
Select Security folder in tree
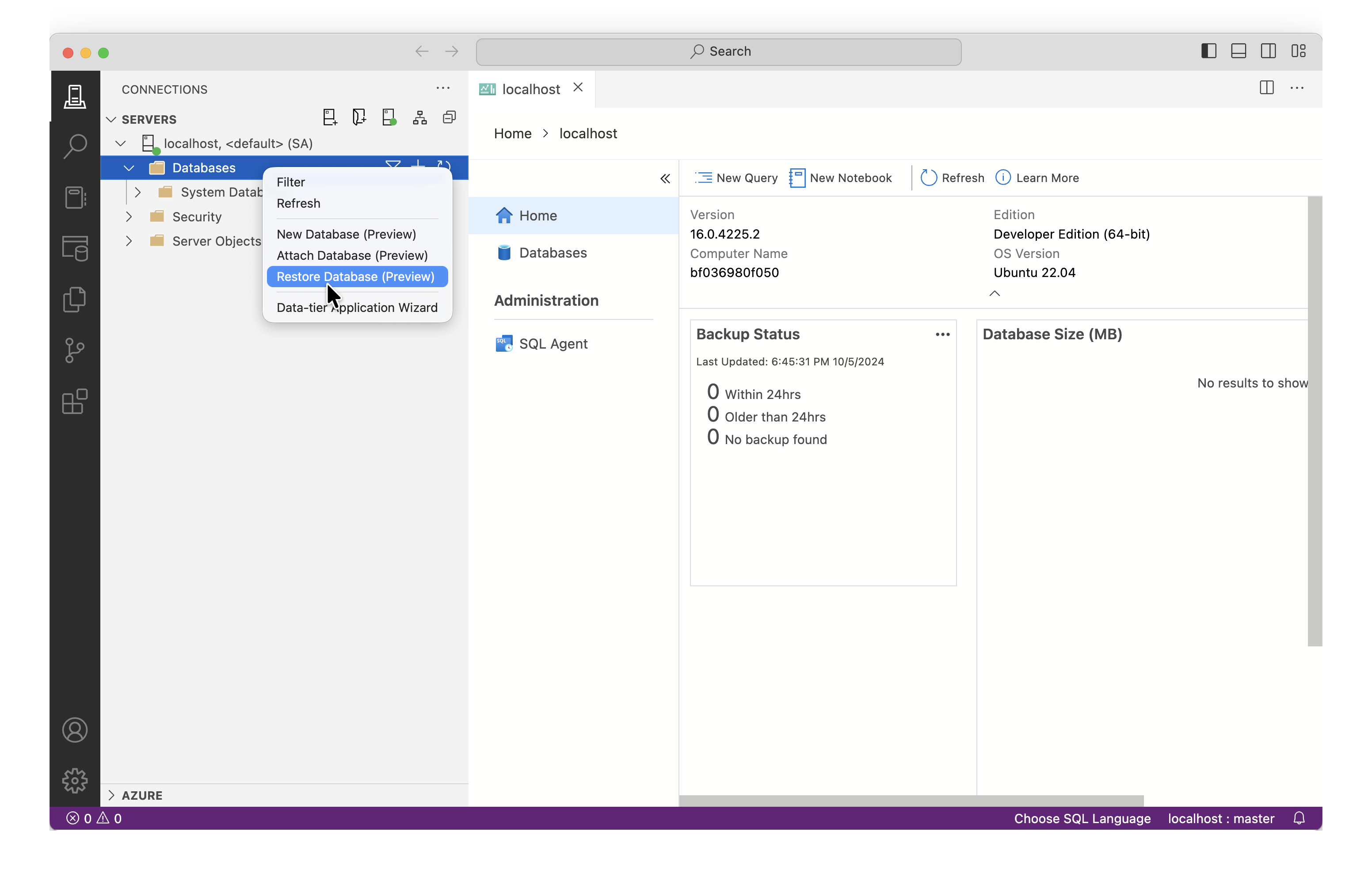[197, 216]
